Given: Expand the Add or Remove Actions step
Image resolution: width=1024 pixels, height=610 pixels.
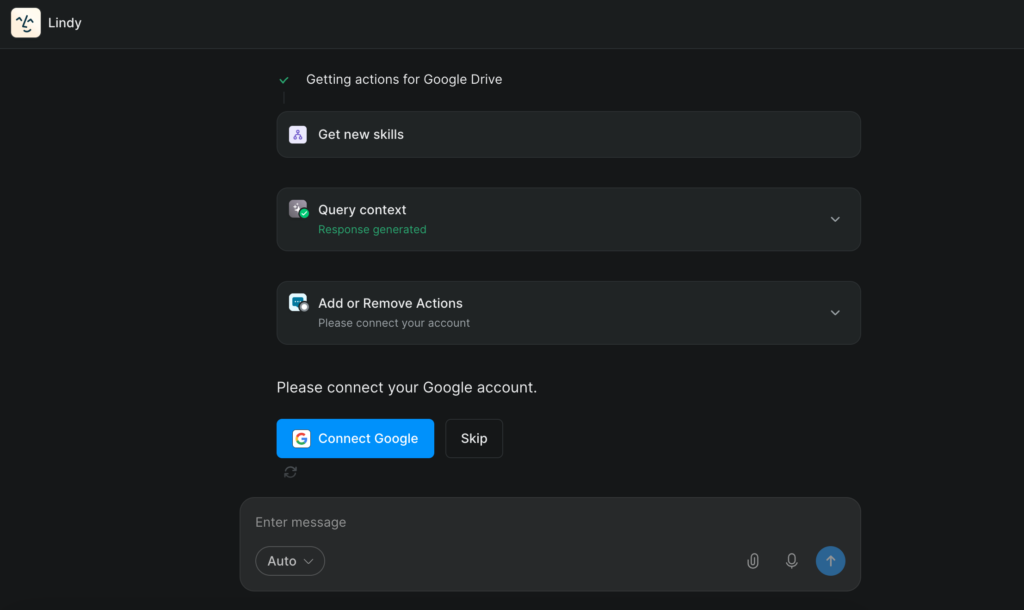Looking at the screenshot, I should coord(835,312).
